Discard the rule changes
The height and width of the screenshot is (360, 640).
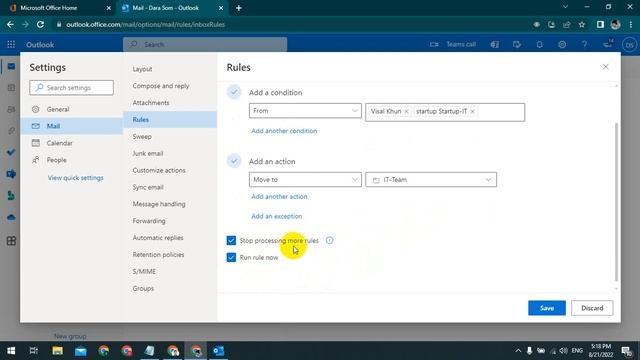coord(592,308)
